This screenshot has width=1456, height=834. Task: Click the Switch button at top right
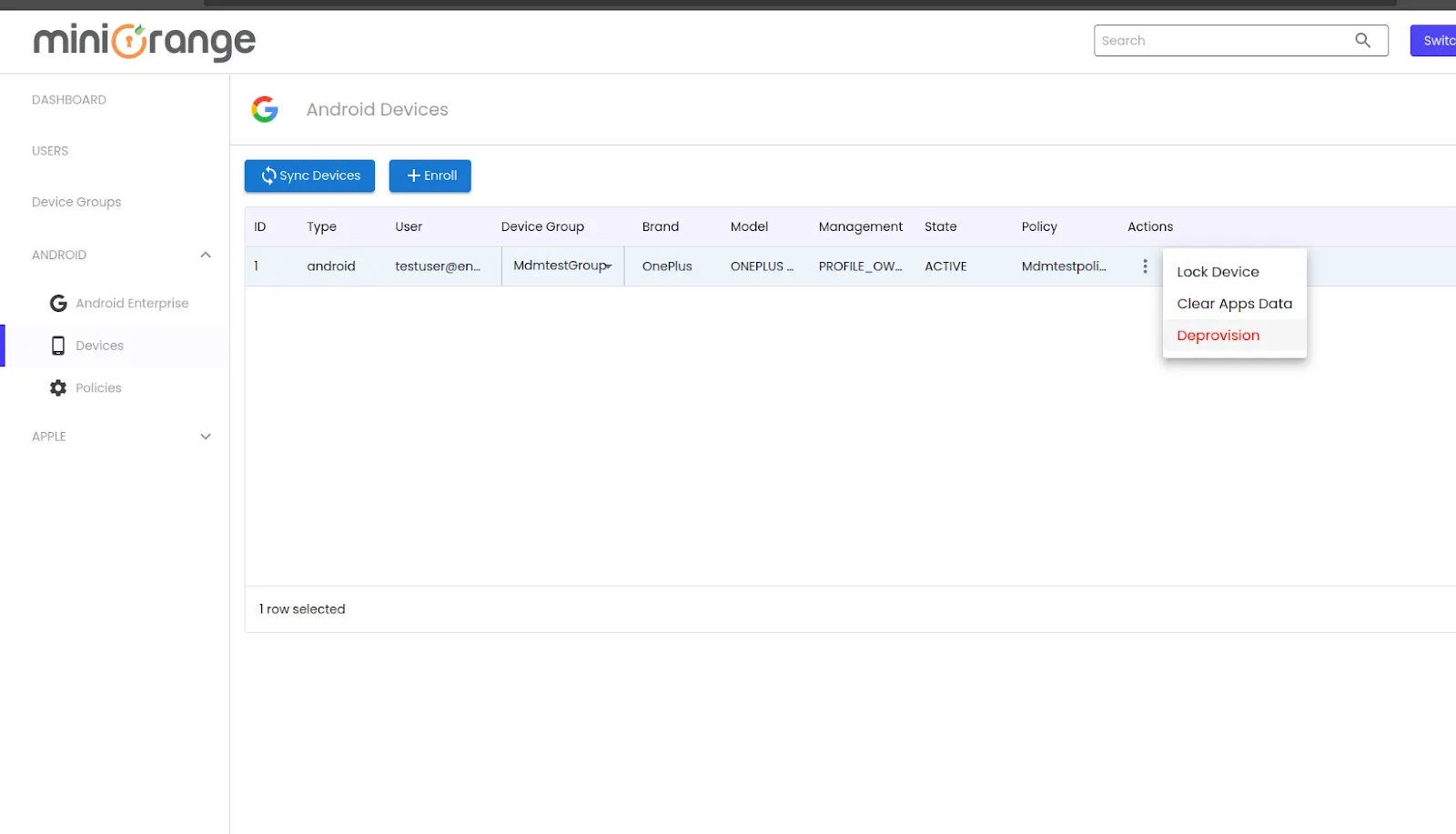pyautogui.click(x=1433, y=40)
